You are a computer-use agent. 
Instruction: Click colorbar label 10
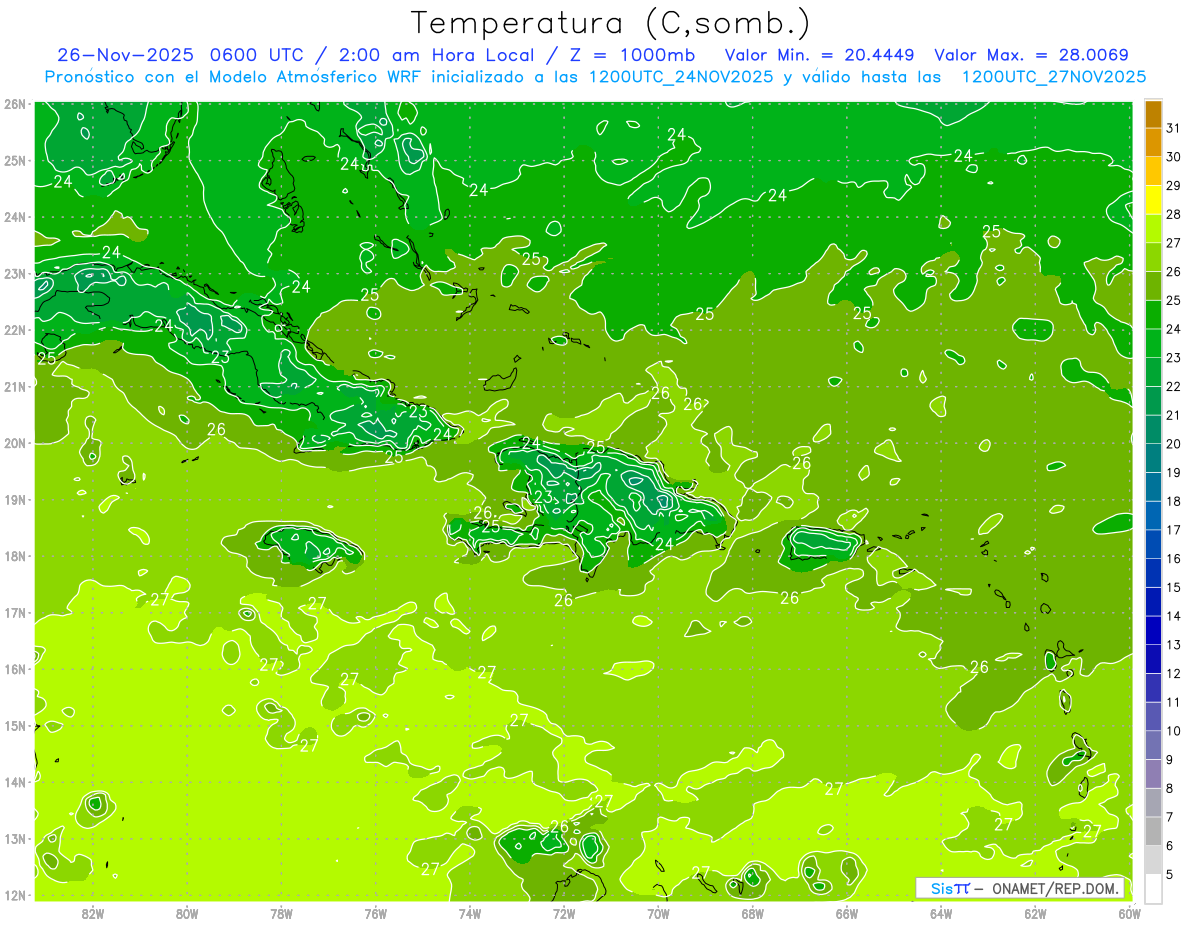click(x=1173, y=730)
